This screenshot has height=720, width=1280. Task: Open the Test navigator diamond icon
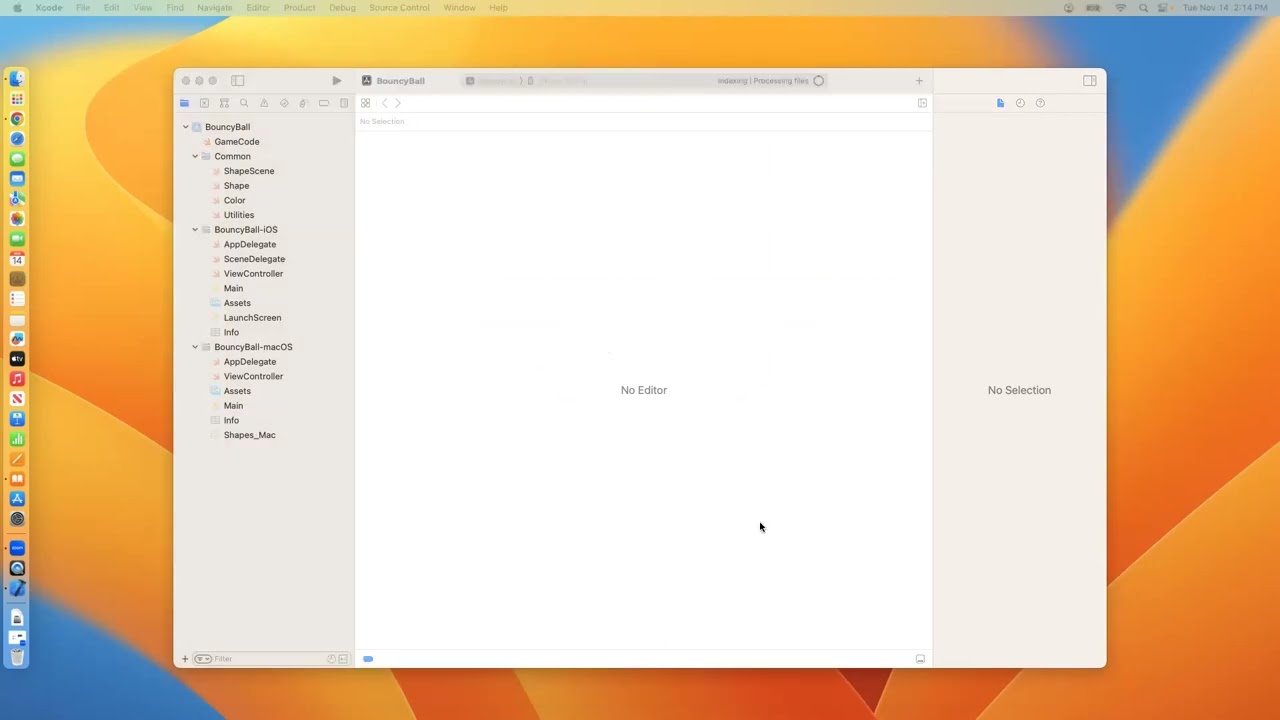click(284, 103)
